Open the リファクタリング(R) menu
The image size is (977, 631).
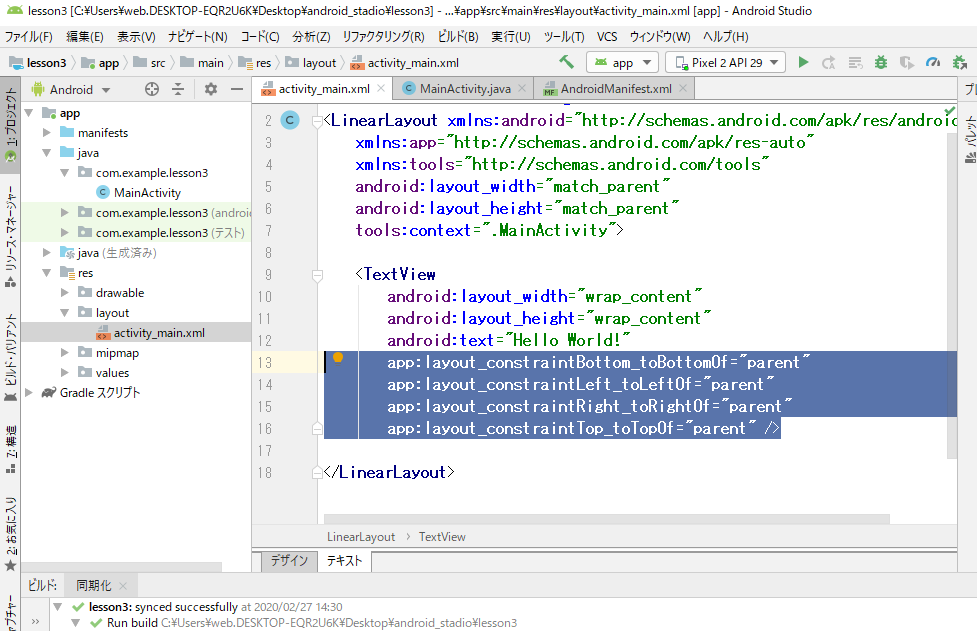click(383, 37)
